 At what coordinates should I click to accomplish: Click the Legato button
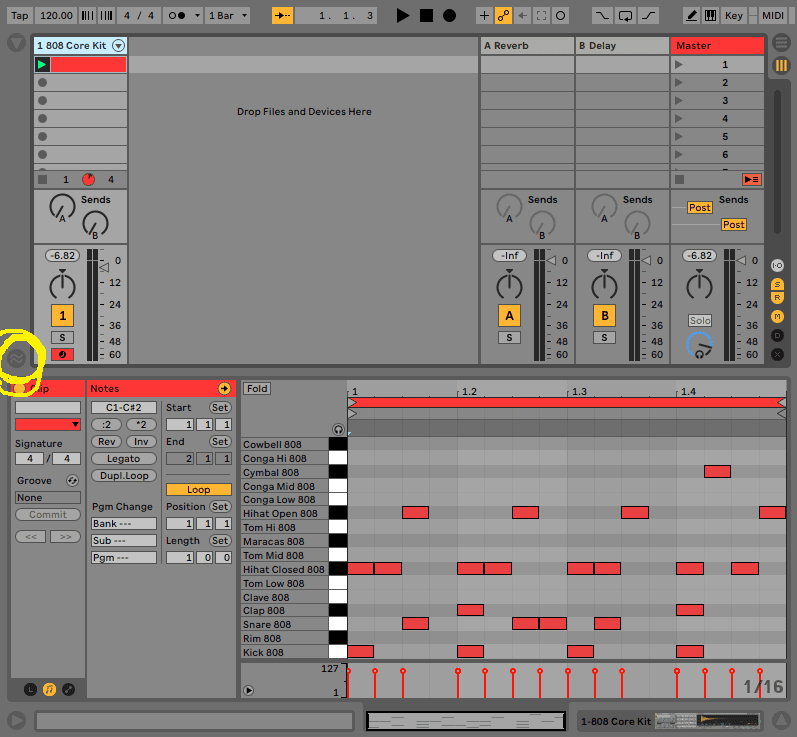coord(124,458)
